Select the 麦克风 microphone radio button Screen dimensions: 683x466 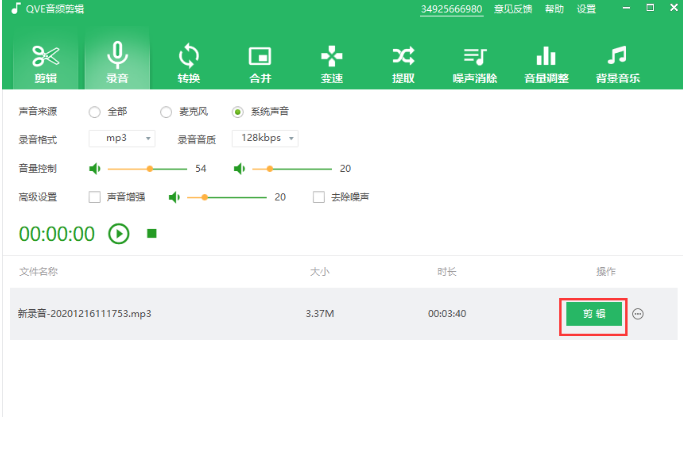tap(166, 112)
